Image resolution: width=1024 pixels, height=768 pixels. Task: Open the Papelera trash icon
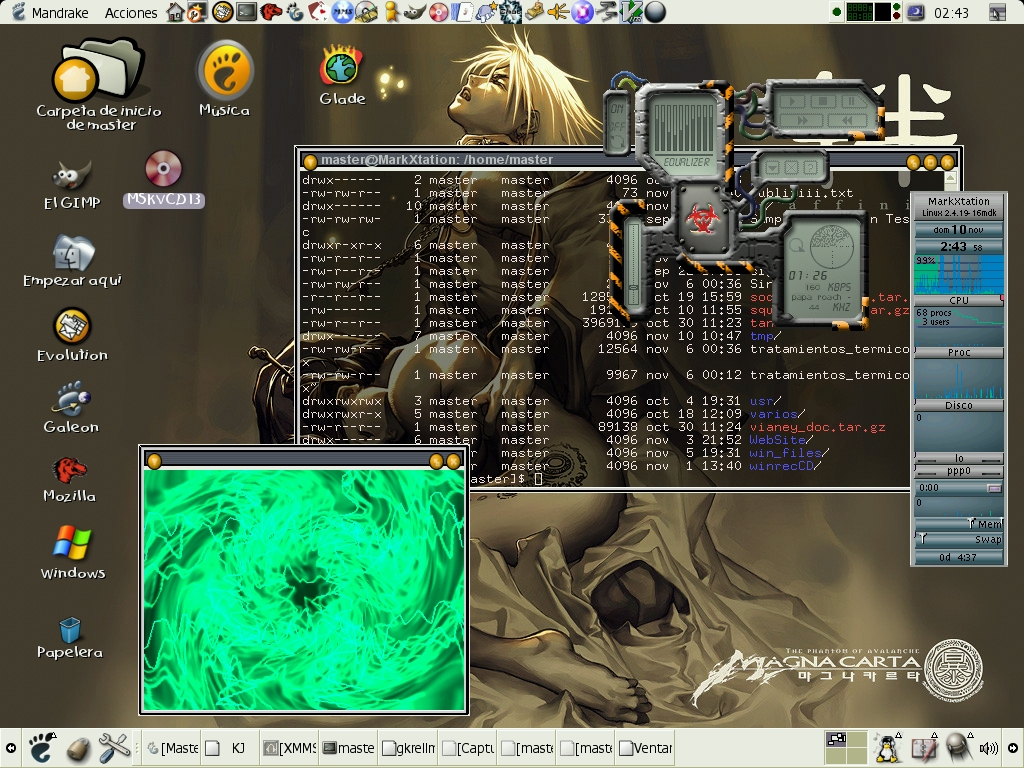click(x=69, y=638)
